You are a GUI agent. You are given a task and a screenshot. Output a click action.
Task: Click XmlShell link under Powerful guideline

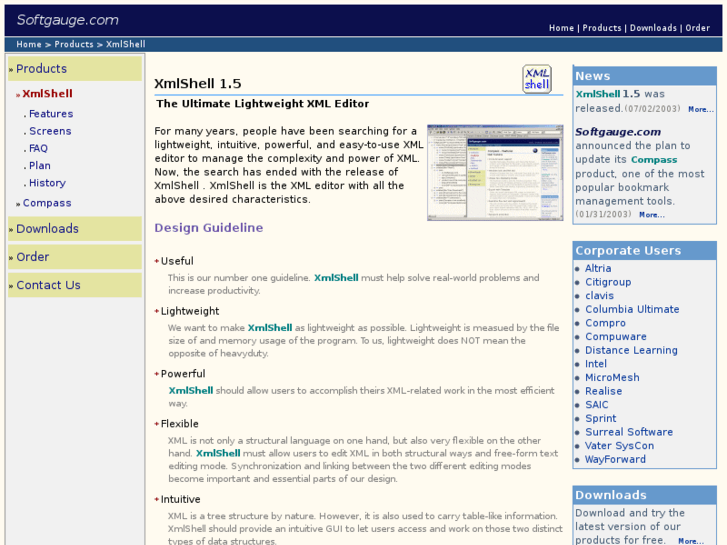pyautogui.click(x=191, y=391)
